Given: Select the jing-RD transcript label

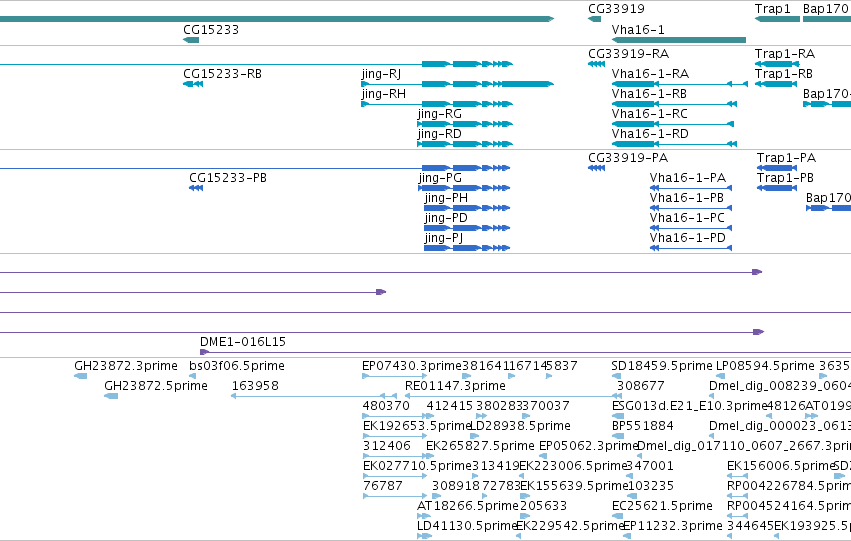Looking at the screenshot, I should 440,133.
